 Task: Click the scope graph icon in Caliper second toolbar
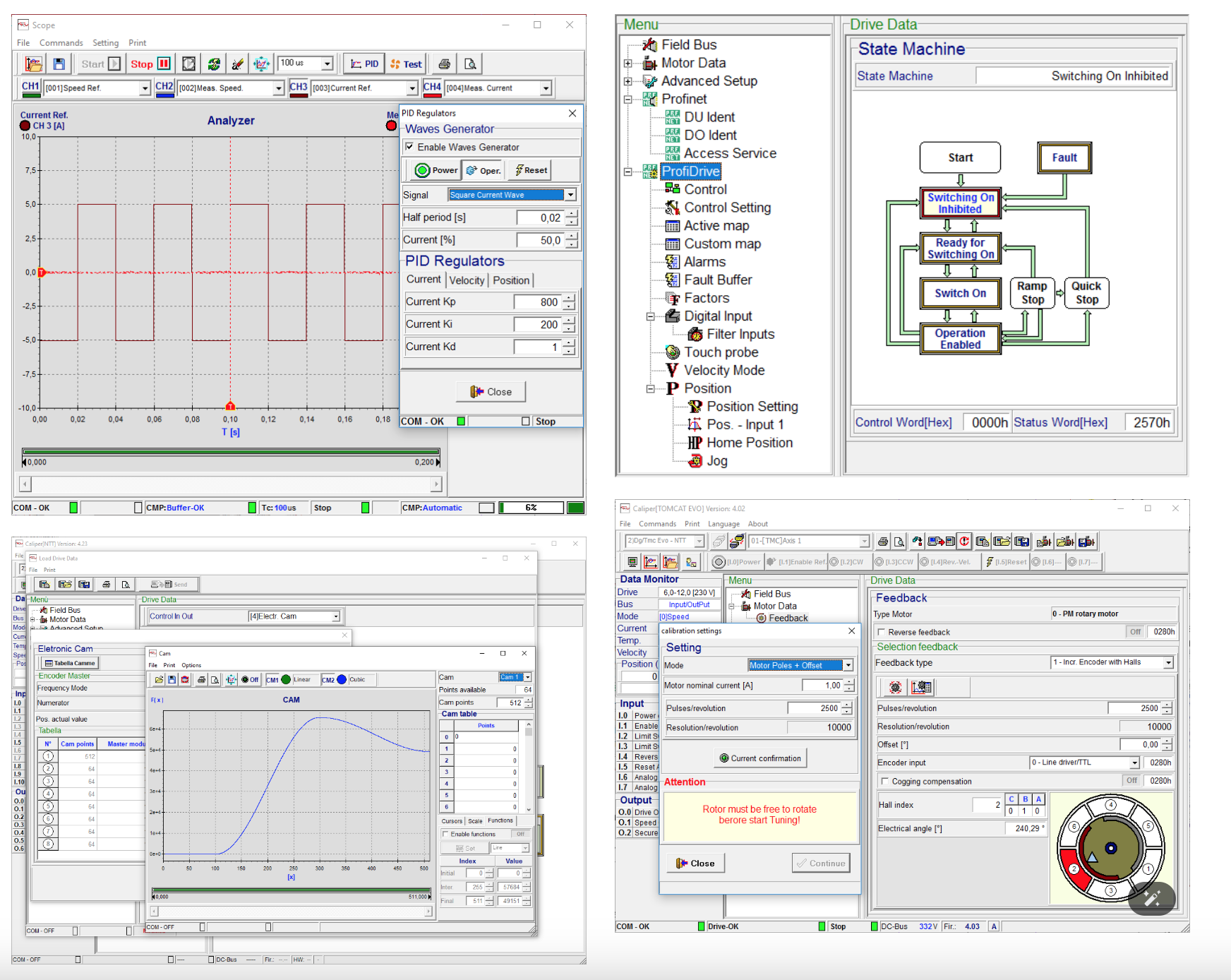click(651, 562)
